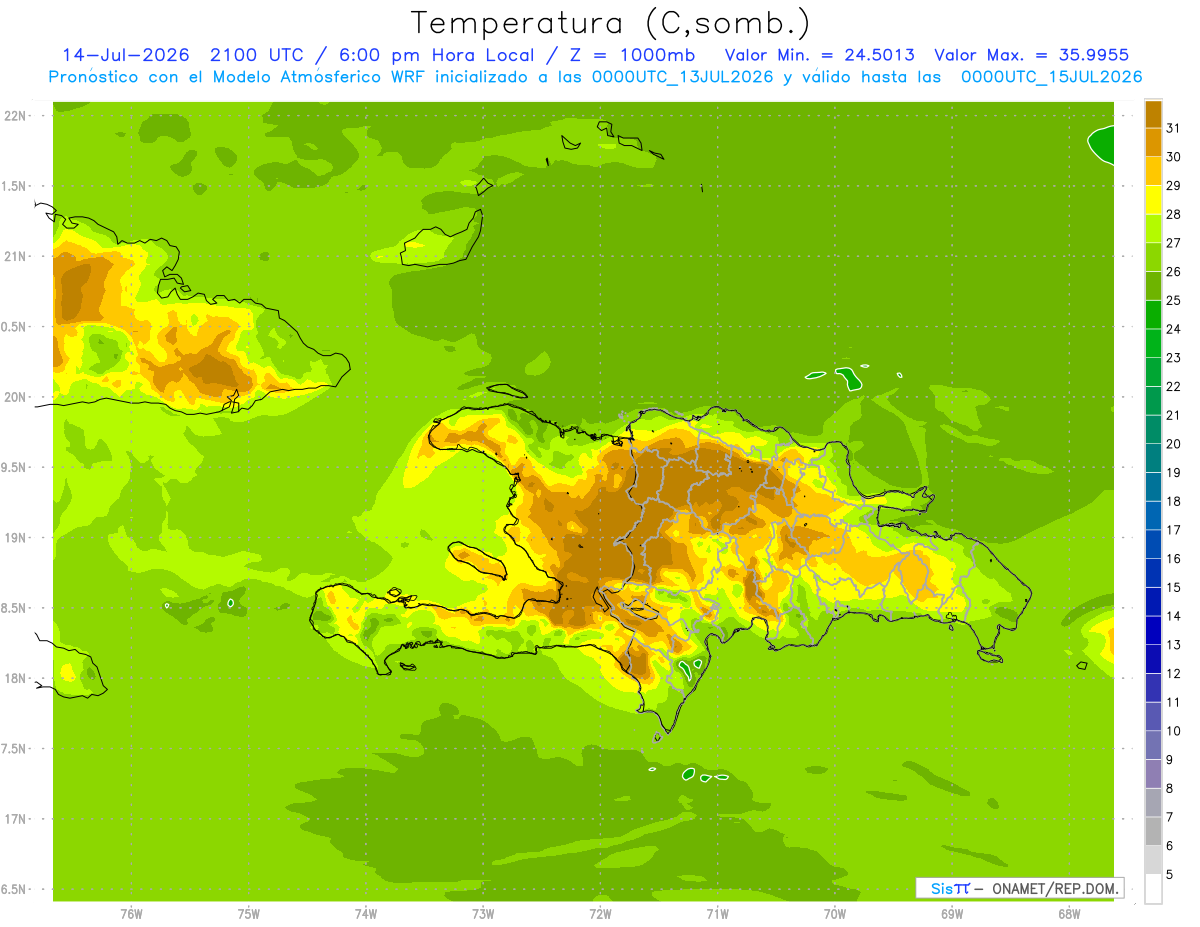This screenshot has width=1200, height=927.
Task: Click the valid-until time "0000UTC_15JUL2026"
Action: [x=1052, y=77]
